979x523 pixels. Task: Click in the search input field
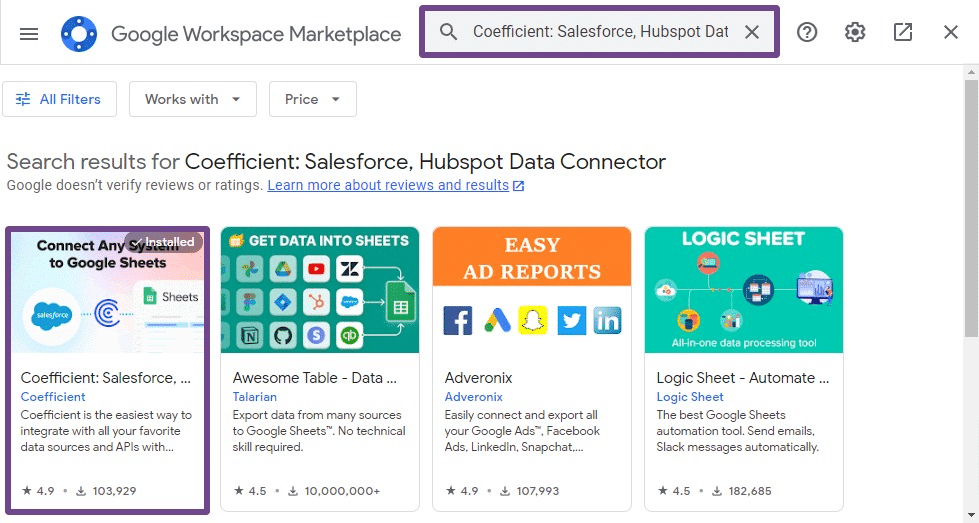600,32
